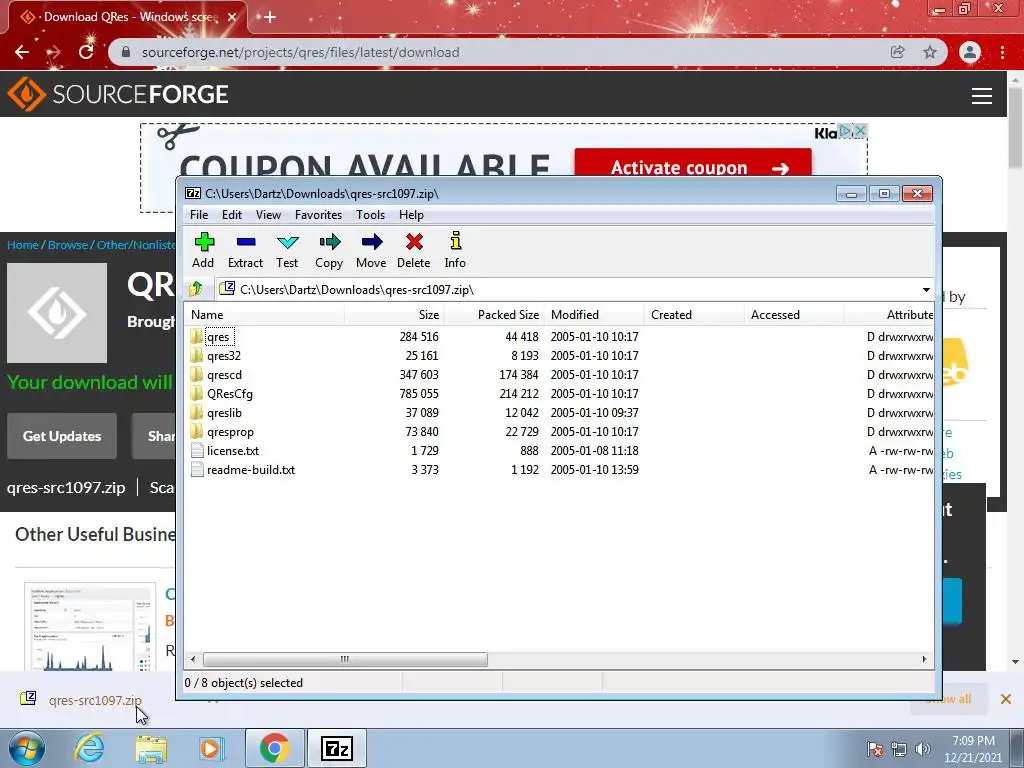
Task: Open a new Chrome tab
Action: pos(270,17)
